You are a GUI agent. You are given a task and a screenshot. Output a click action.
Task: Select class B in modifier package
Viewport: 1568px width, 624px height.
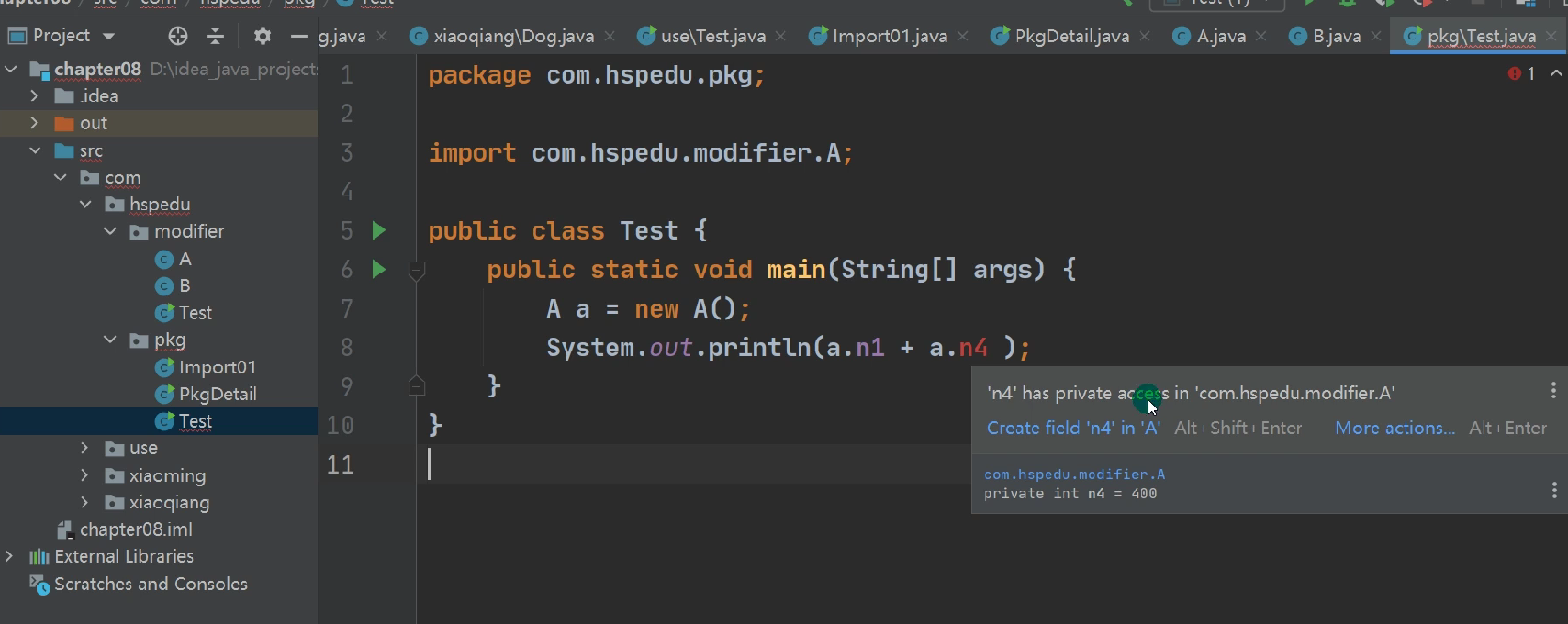[185, 285]
